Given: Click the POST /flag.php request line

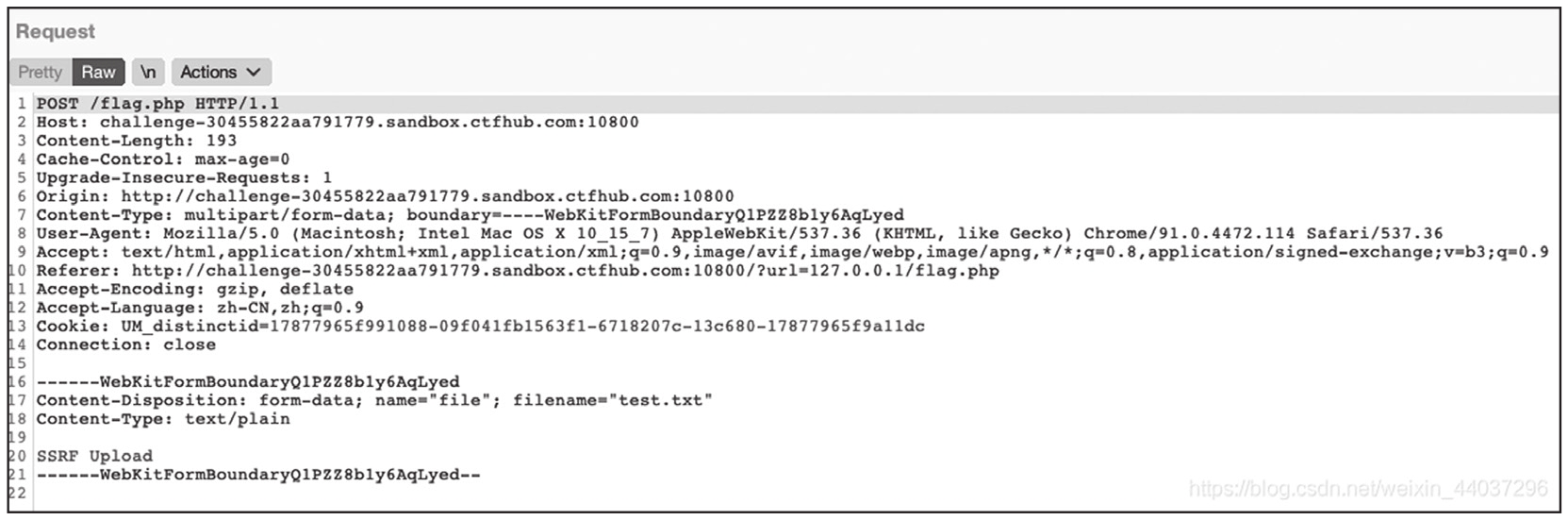Looking at the screenshot, I should [157, 104].
